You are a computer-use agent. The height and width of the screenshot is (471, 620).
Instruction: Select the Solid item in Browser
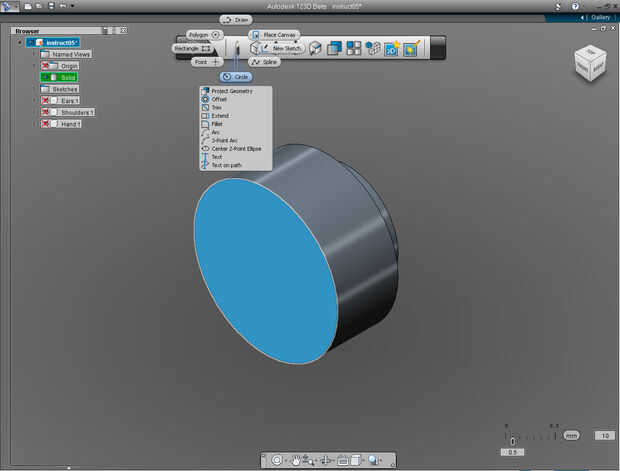pos(59,77)
